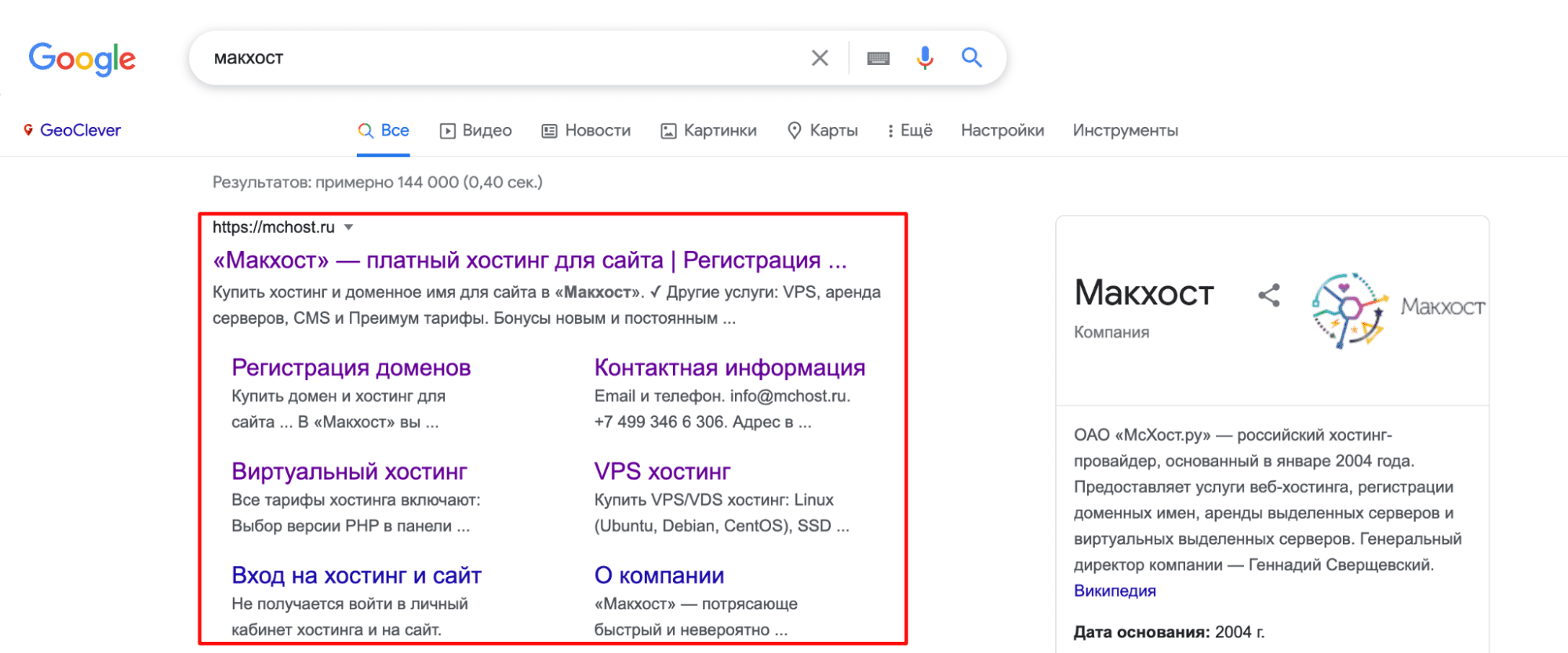Click the https://mchost.ru URL text
1568x653 pixels.
pyautogui.click(x=274, y=227)
